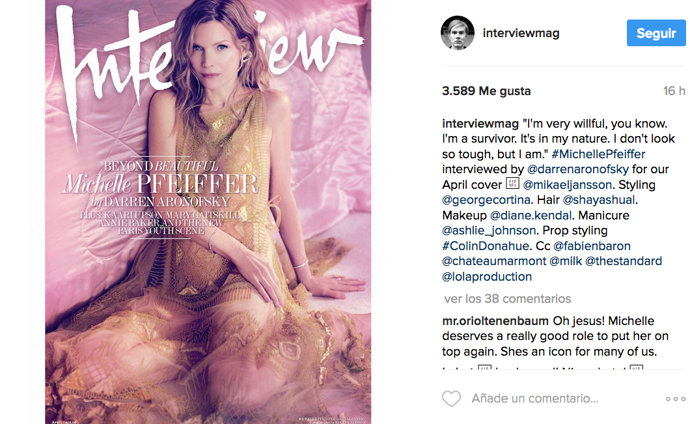The height and width of the screenshot is (424, 690).
Task: Visit the @fabienbaron profile
Action: coord(592,246)
